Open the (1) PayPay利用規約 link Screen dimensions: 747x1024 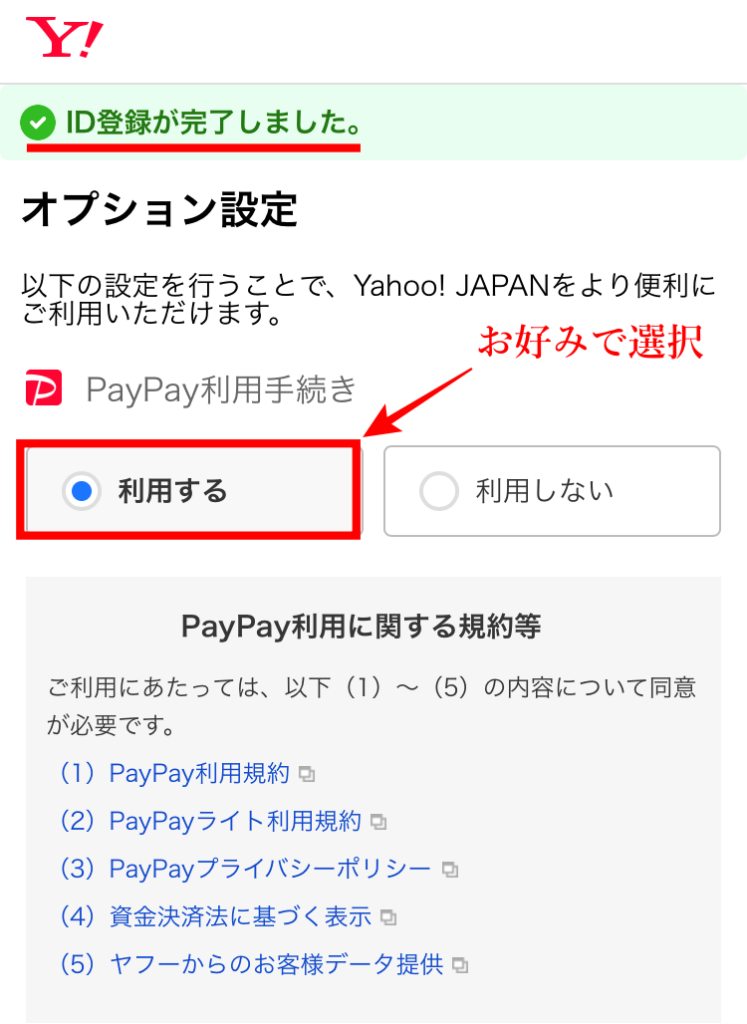pyautogui.click(x=174, y=773)
